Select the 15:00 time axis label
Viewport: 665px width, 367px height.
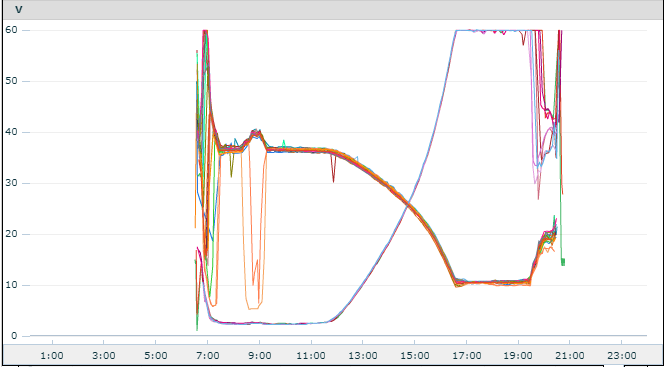click(x=415, y=355)
